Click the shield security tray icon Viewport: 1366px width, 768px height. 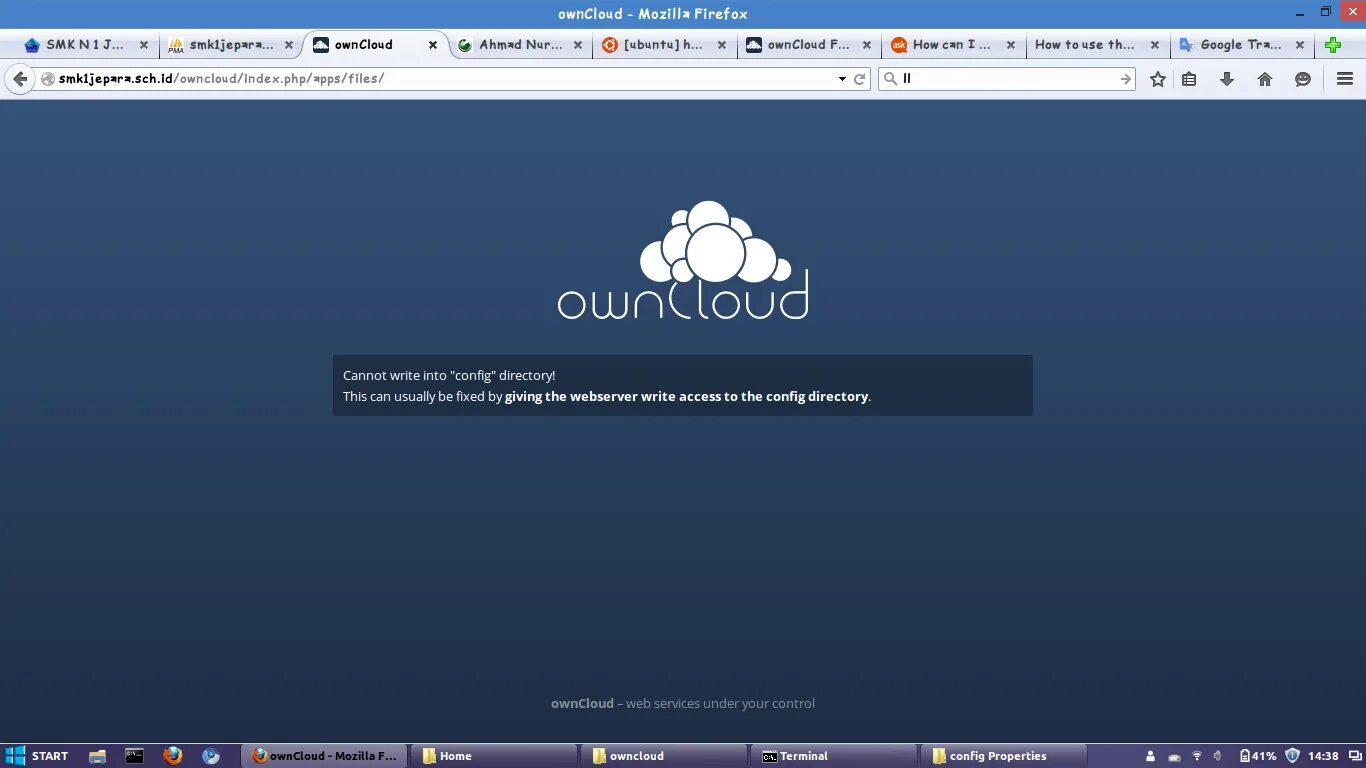click(1292, 756)
